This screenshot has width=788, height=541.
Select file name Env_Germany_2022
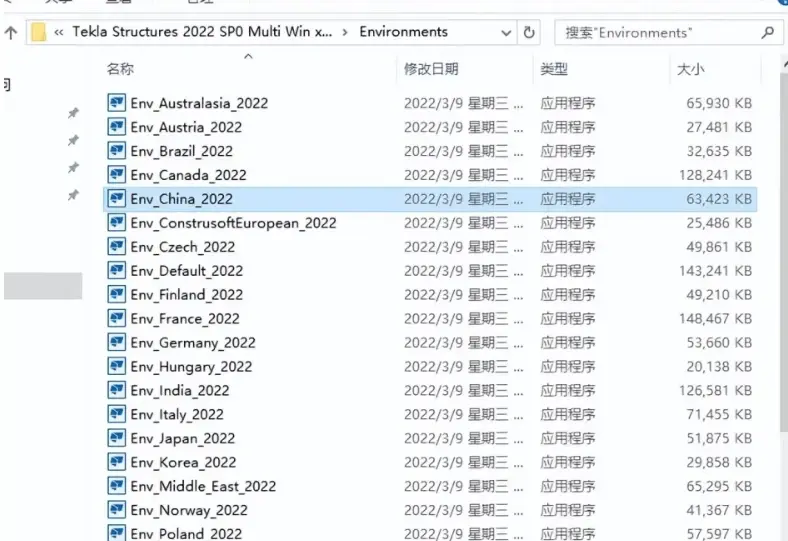(x=193, y=343)
